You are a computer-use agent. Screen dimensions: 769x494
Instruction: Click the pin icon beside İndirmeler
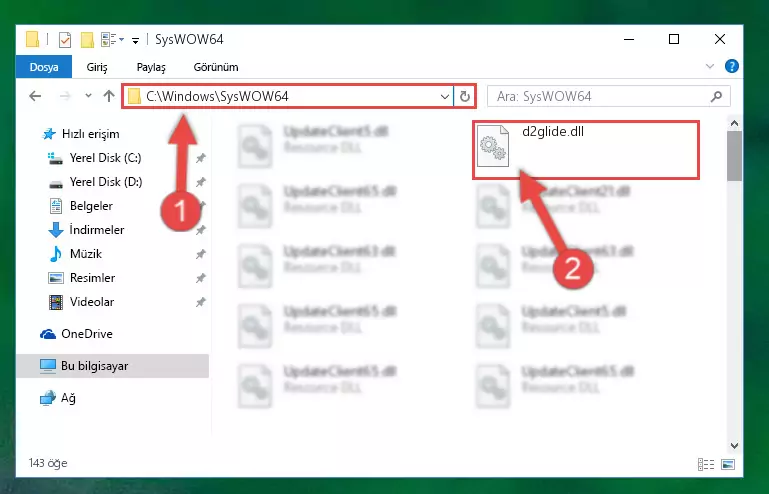point(201,230)
